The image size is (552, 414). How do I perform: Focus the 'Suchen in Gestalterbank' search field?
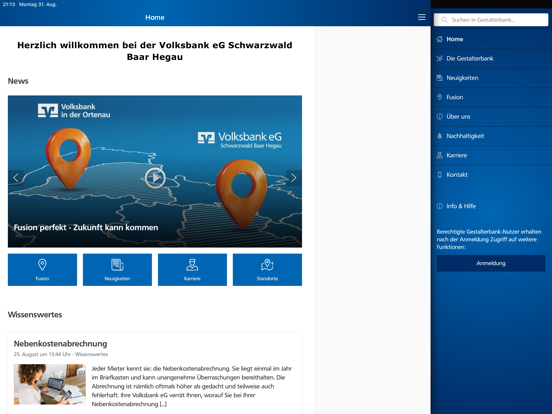[x=491, y=20]
